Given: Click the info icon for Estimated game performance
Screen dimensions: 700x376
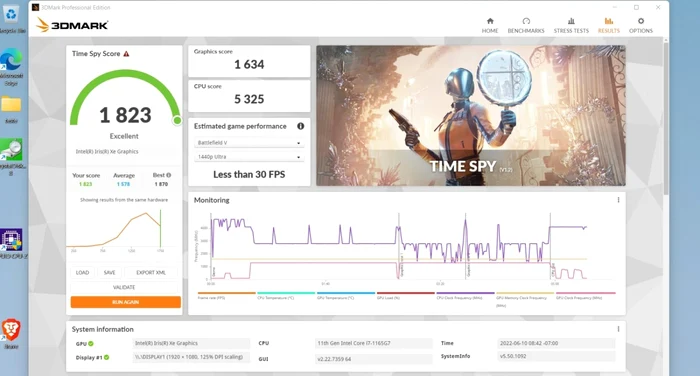Looking at the screenshot, I should pos(300,126).
